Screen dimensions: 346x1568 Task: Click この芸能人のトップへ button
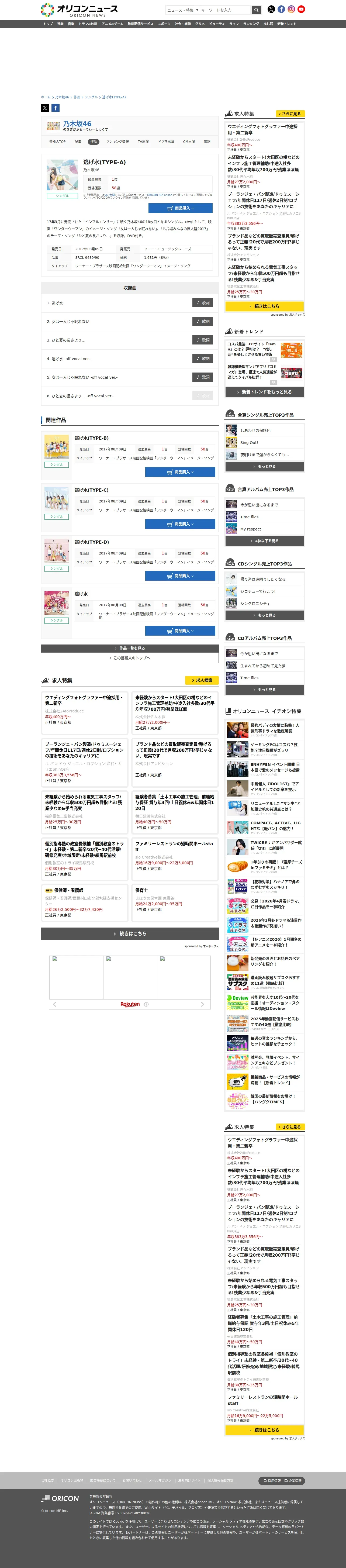pyautogui.click(x=130, y=657)
